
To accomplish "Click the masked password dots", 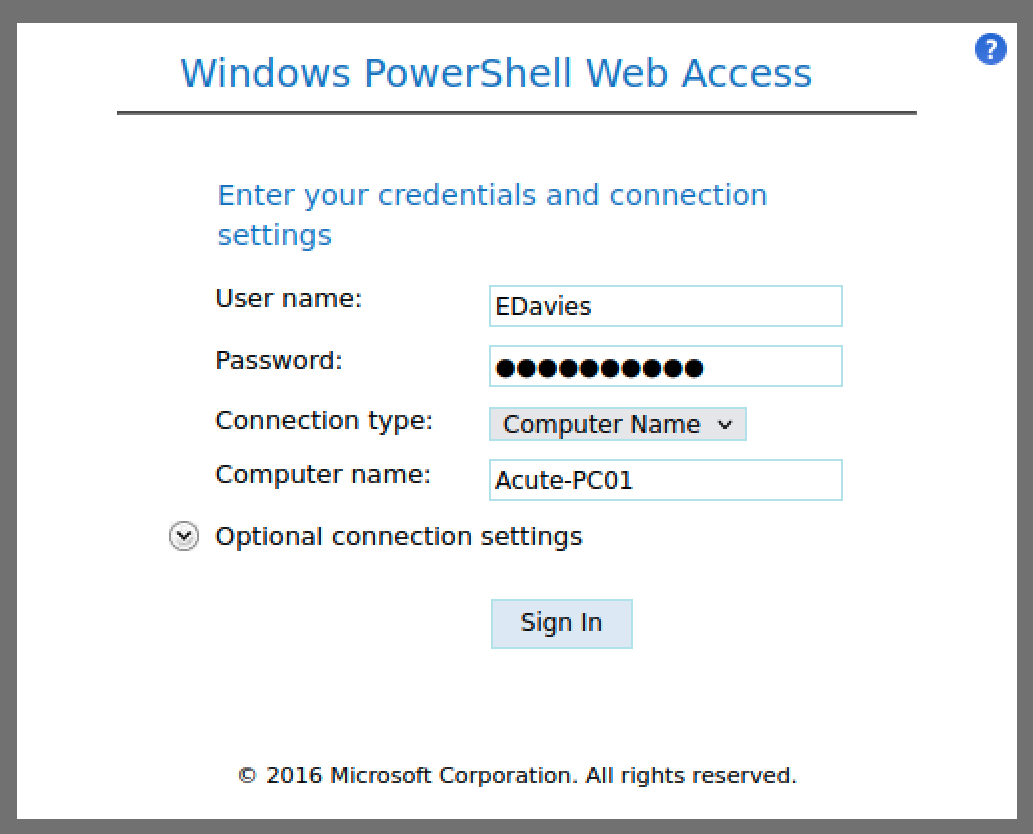I will point(599,368).
